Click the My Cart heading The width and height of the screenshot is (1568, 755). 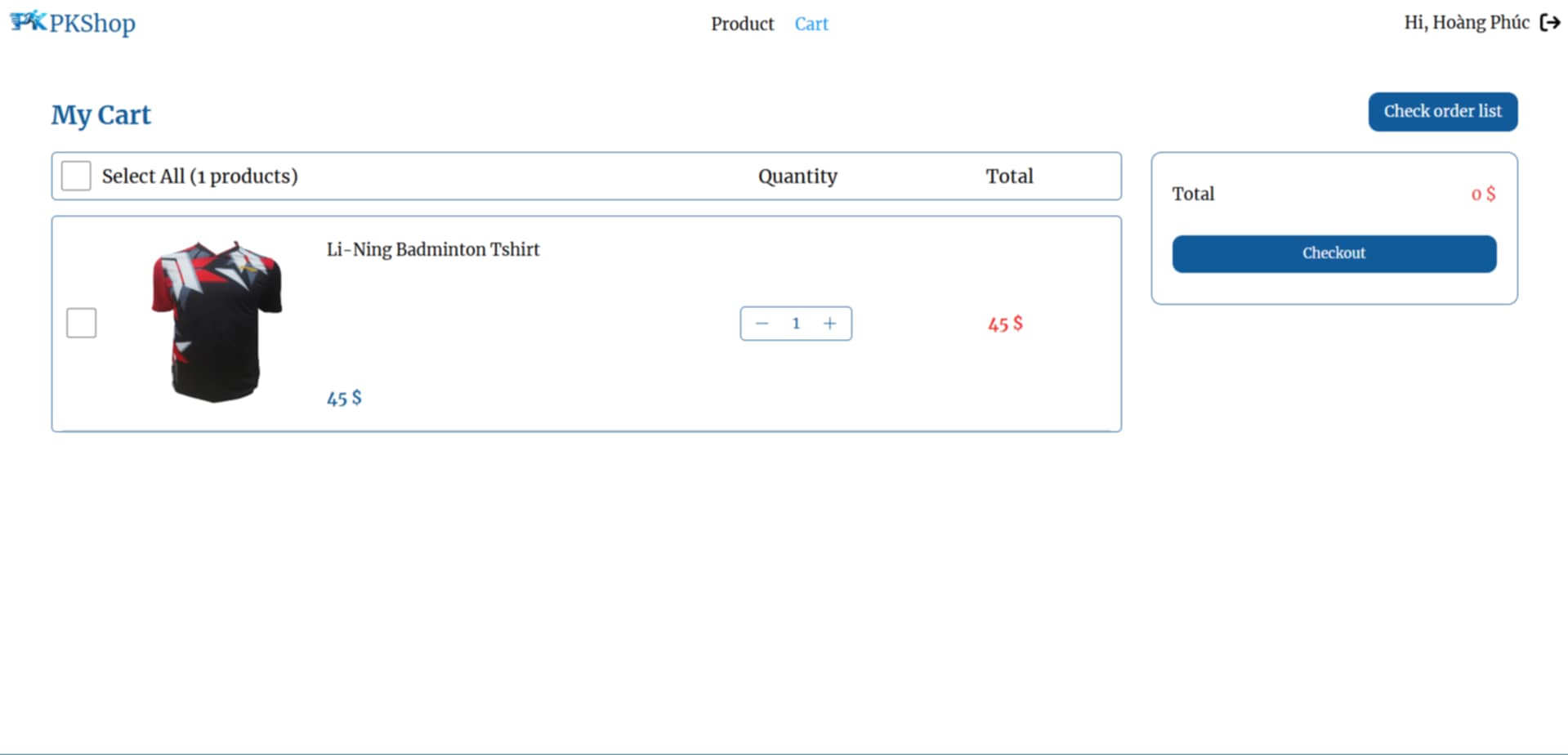[101, 115]
